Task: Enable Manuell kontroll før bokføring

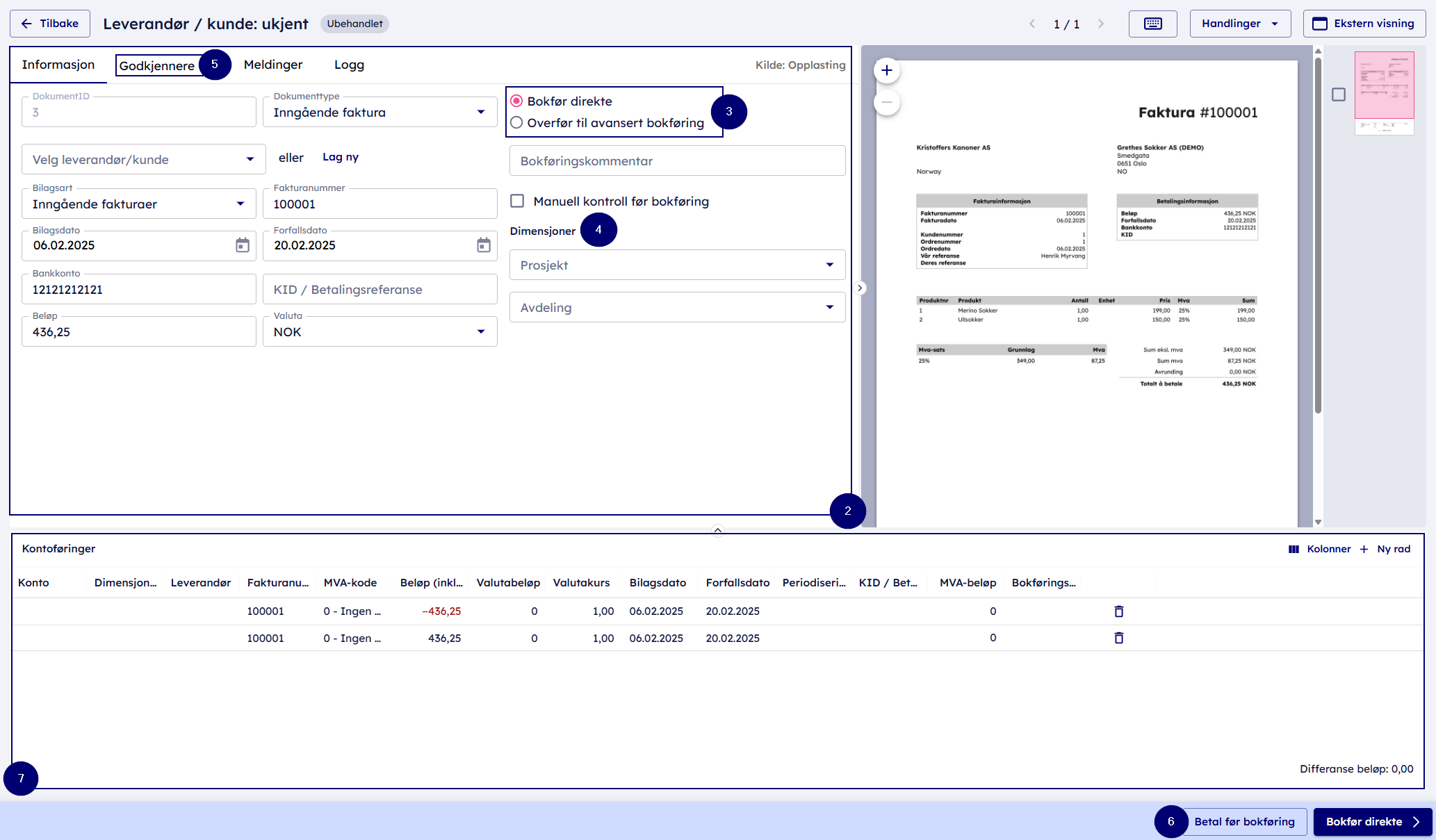Action: [517, 201]
